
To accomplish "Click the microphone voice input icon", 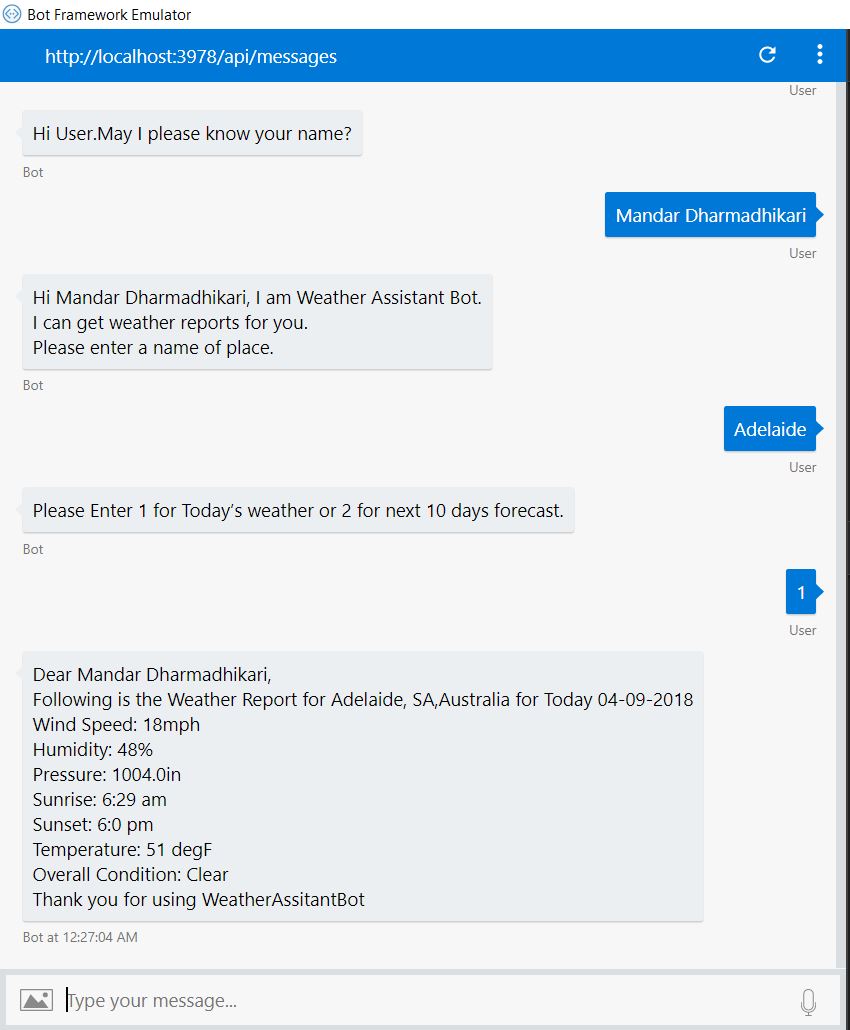I will (x=809, y=1002).
